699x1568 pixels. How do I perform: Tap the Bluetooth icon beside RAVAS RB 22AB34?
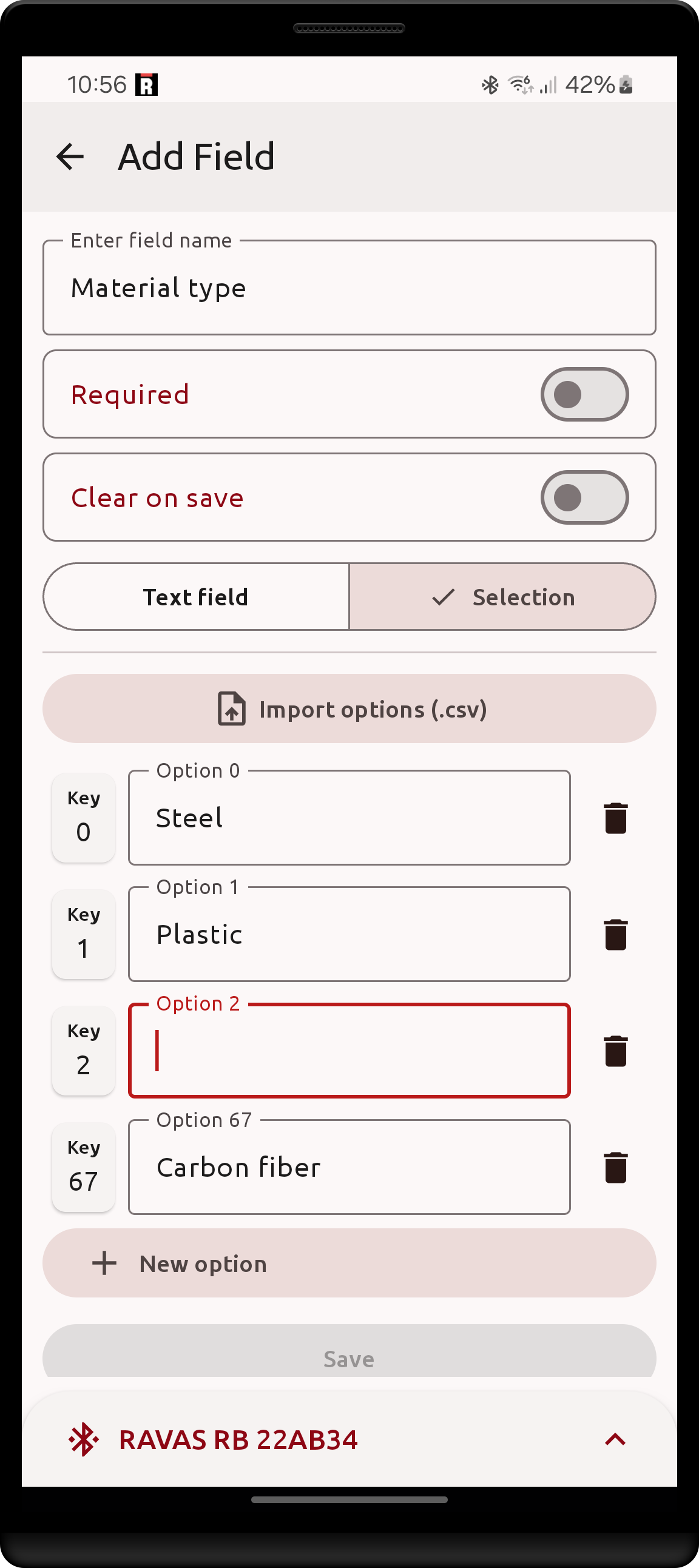pos(83,1439)
